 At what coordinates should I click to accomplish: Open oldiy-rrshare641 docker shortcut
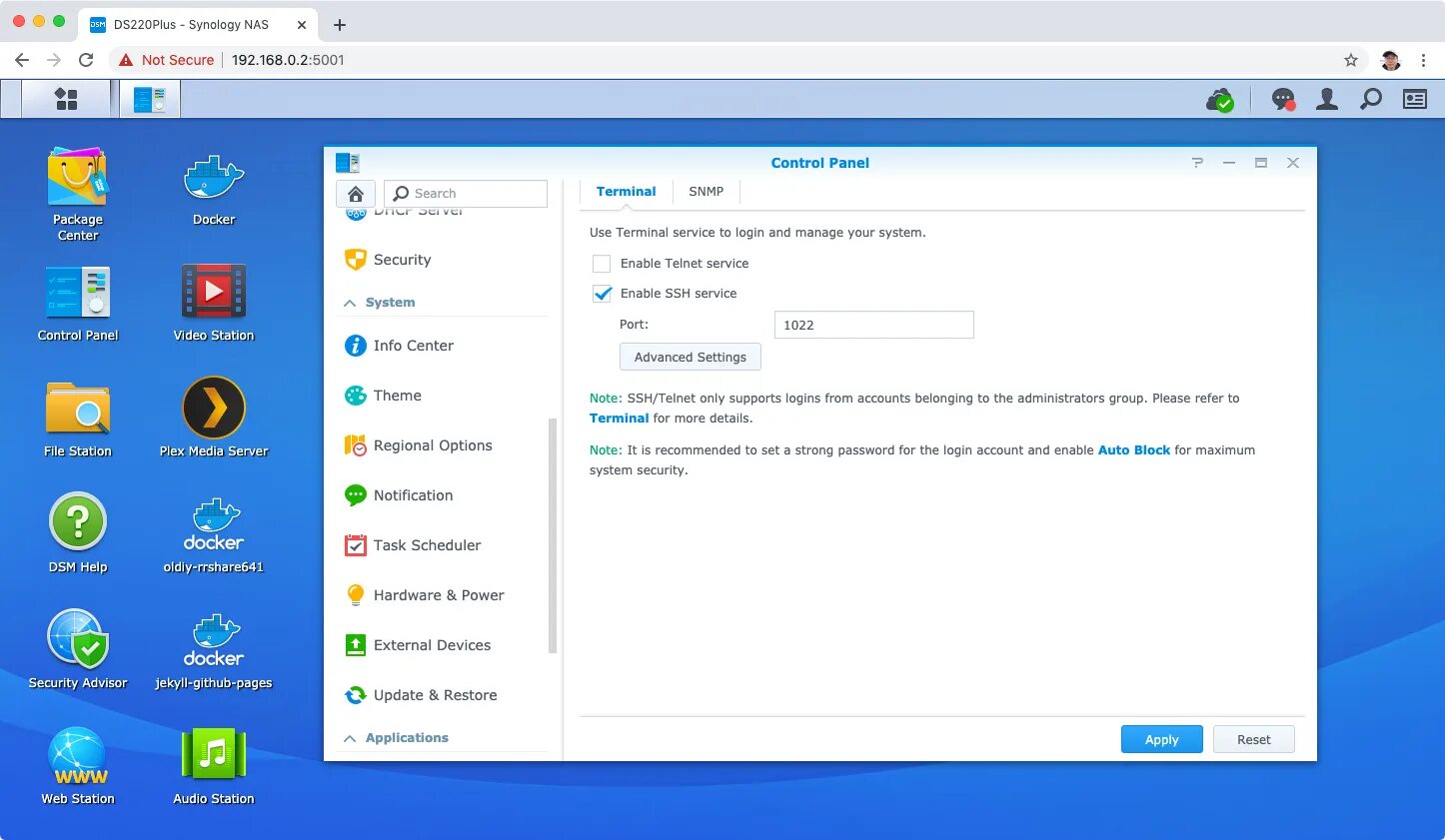click(214, 536)
